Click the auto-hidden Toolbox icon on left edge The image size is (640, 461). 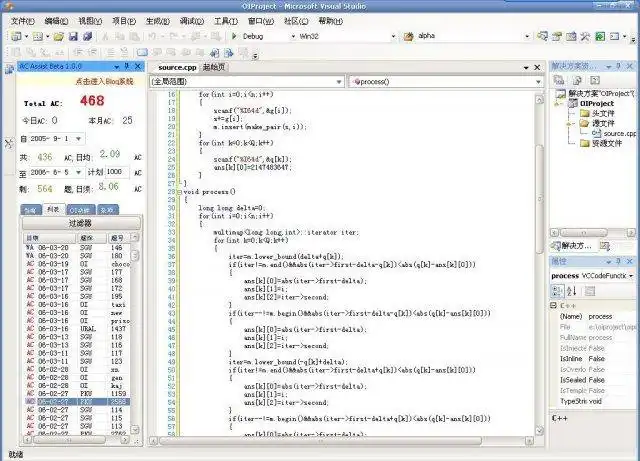coord(9,144)
